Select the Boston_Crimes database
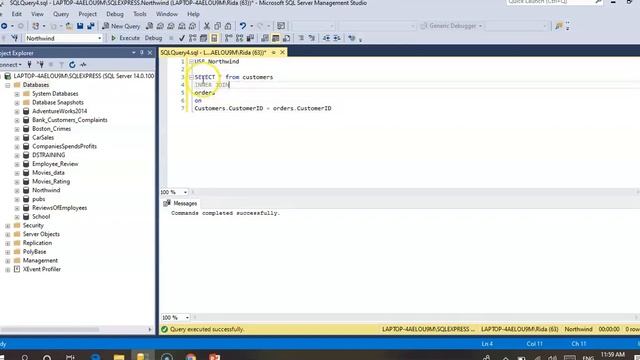Viewport: 640px width, 360px height. [x=51, y=129]
